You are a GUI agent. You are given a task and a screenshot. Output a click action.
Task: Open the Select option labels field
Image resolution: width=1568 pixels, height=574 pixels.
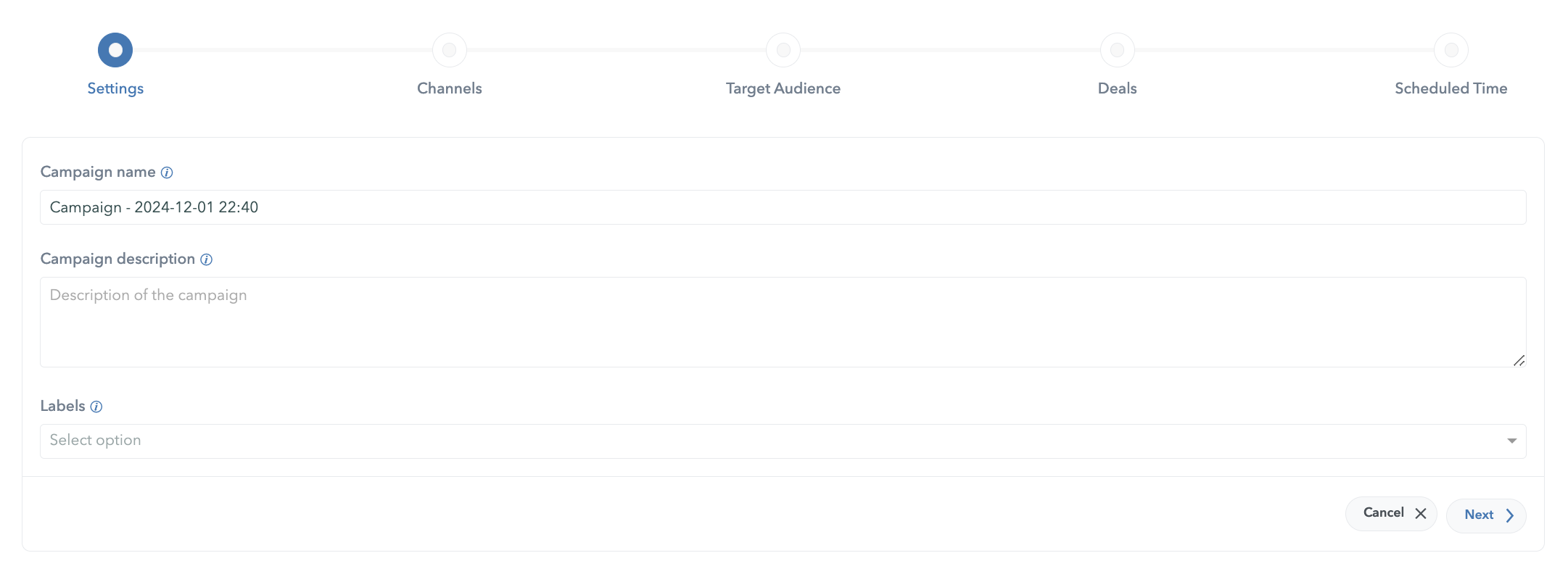[783, 441]
